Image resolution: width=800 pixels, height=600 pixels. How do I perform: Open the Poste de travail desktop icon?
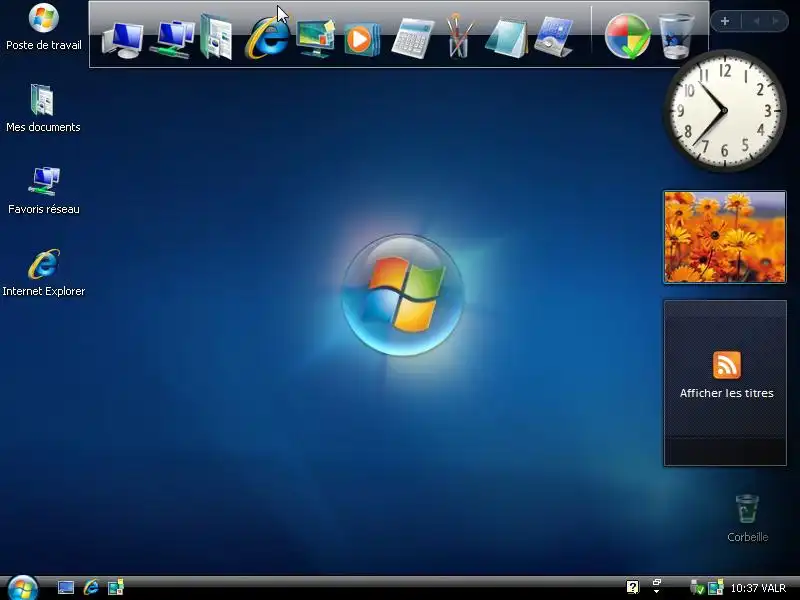coord(43,27)
